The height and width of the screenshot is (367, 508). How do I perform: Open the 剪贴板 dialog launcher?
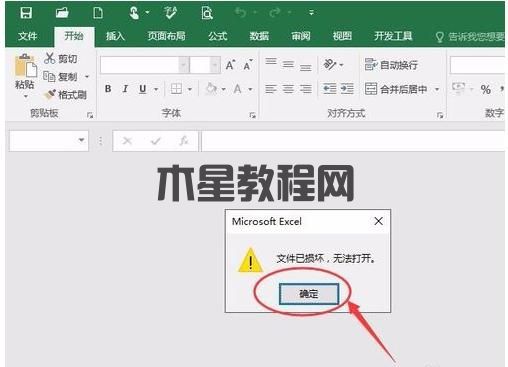tap(90, 115)
